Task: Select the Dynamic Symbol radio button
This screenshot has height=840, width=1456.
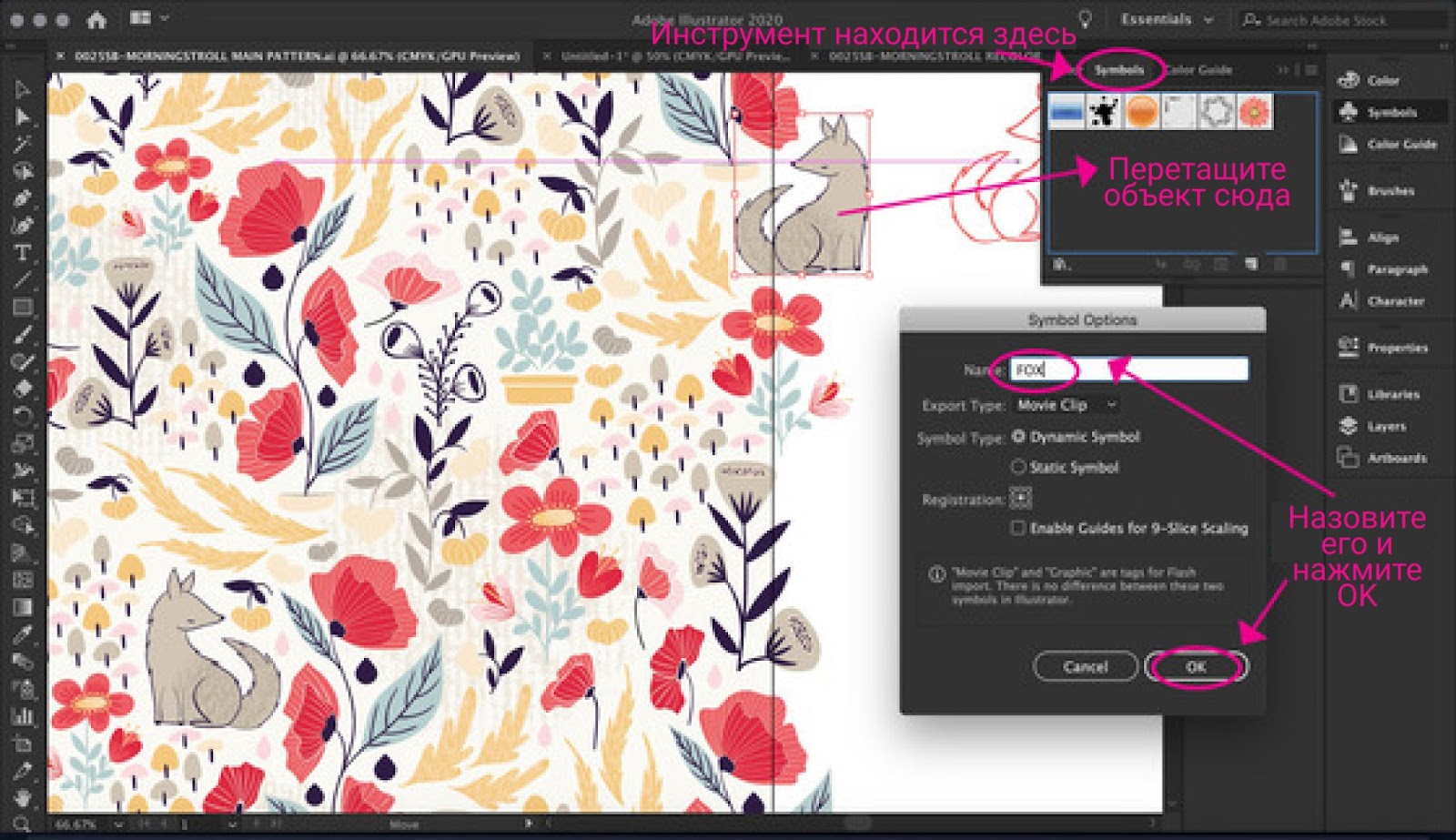Action: tap(1019, 437)
